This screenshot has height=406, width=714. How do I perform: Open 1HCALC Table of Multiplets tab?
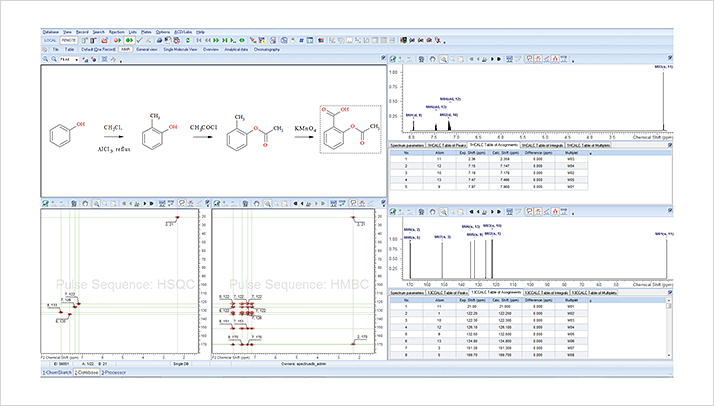(588, 145)
